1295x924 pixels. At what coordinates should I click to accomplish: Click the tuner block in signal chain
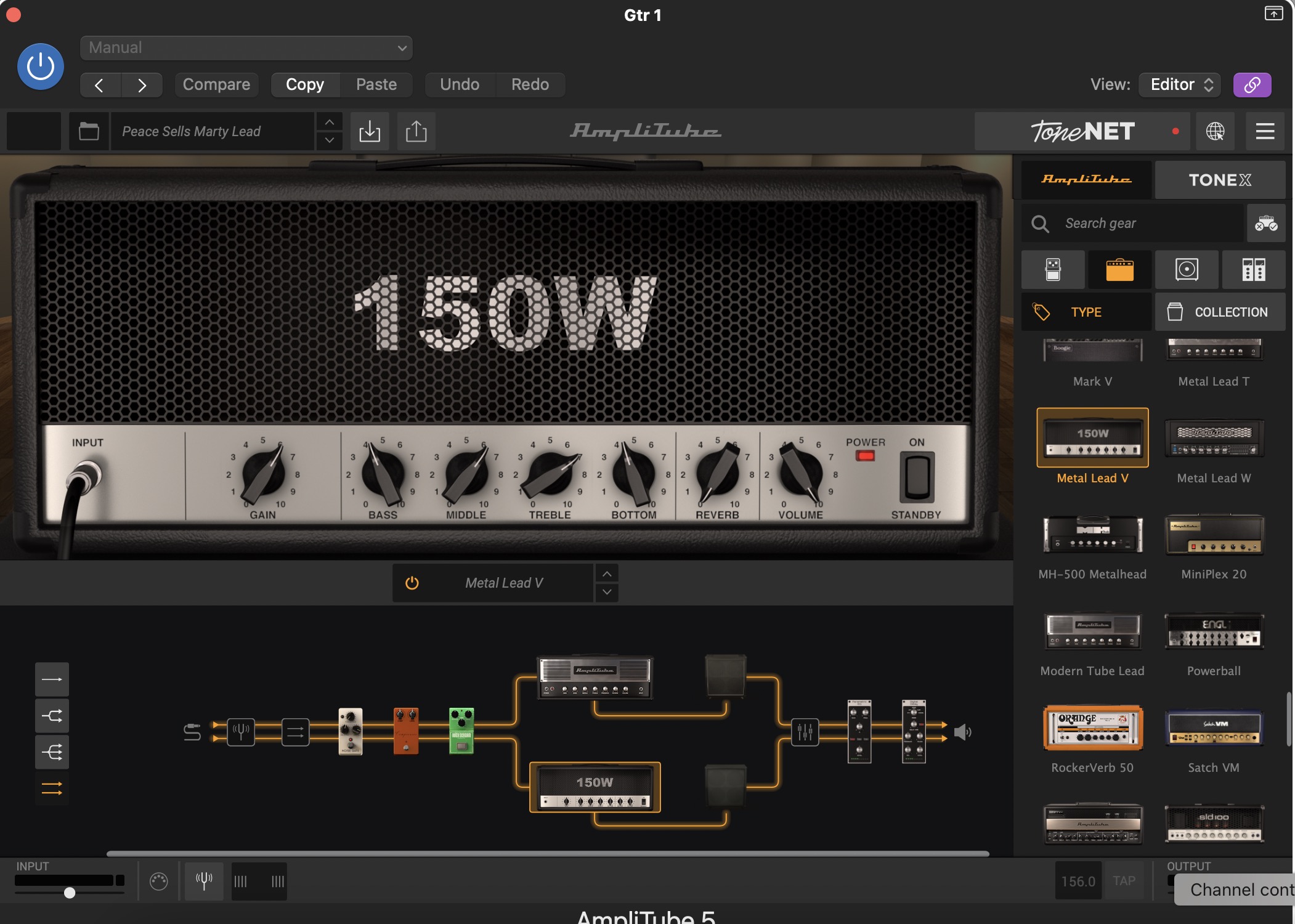[240, 732]
